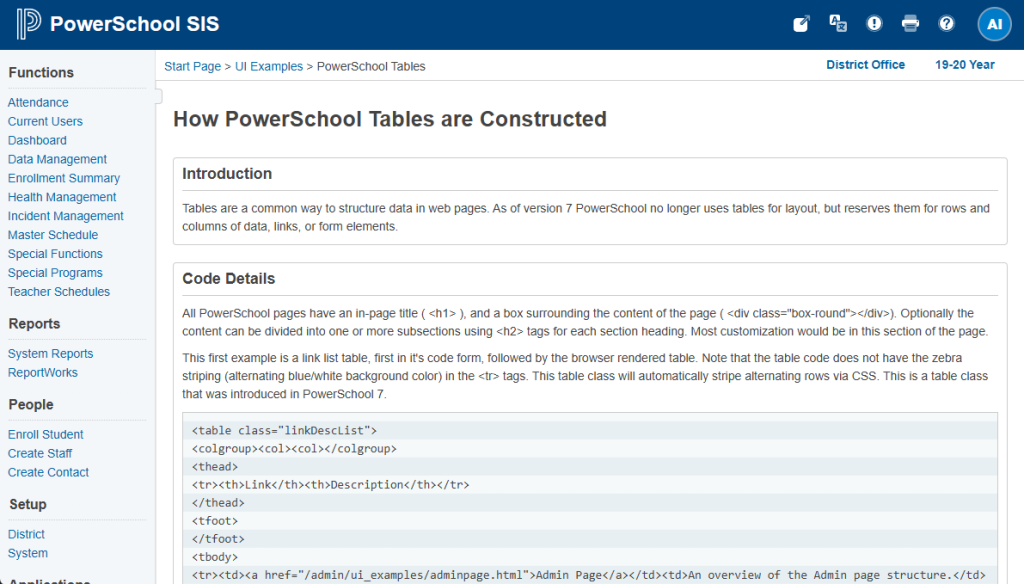Open the help question mark icon
The width and height of the screenshot is (1024, 584).
click(x=946, y=24)
